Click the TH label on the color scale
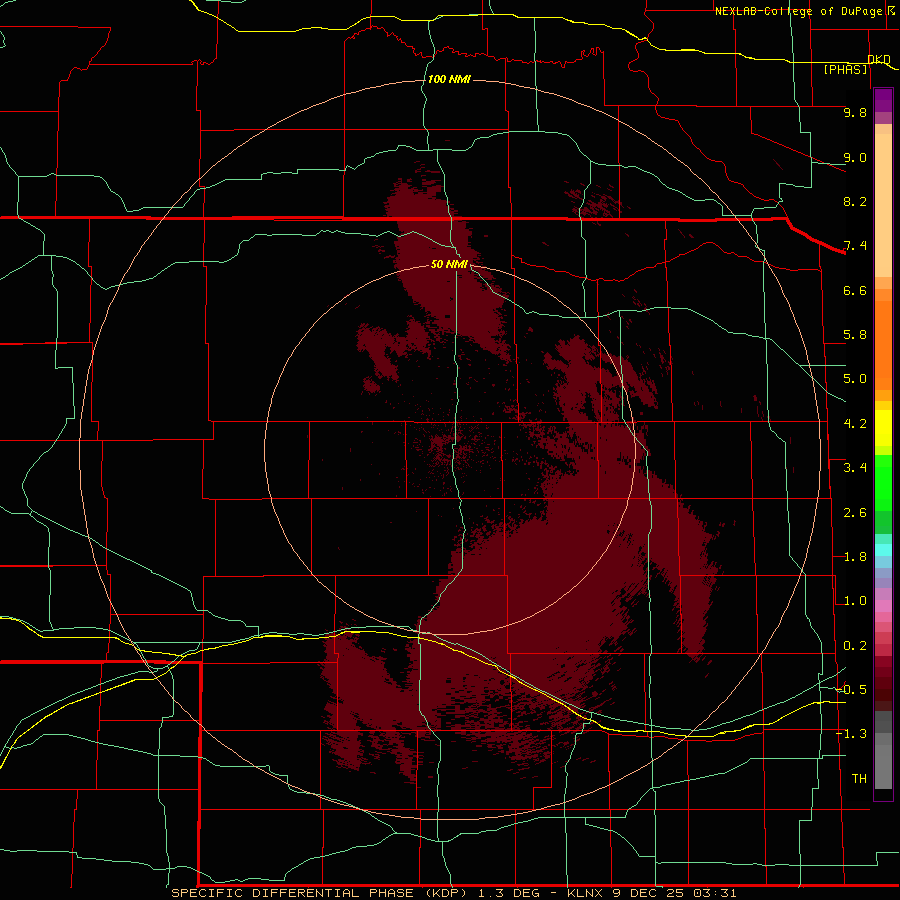 [x=859, y=779]
